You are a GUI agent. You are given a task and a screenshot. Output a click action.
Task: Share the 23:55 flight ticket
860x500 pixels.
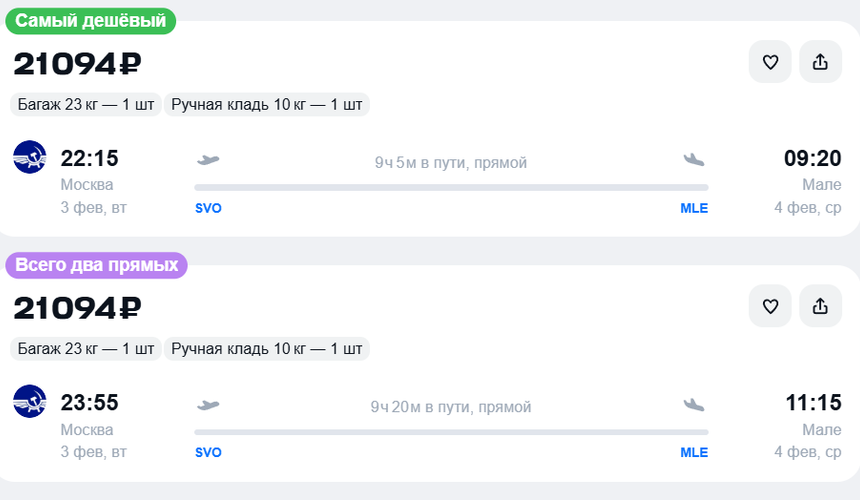click(820, 306)
